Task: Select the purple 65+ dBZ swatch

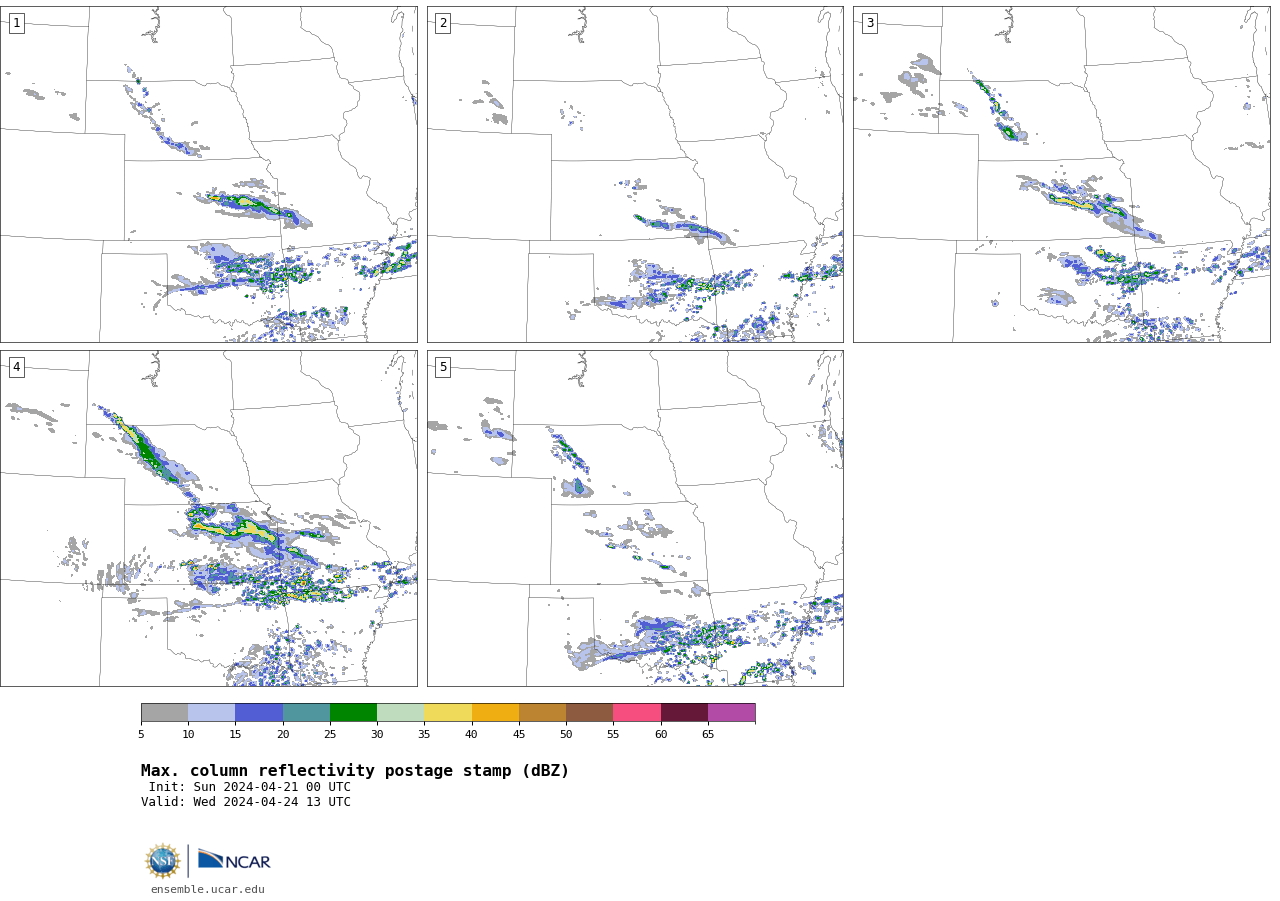Action: pos(731,712)
